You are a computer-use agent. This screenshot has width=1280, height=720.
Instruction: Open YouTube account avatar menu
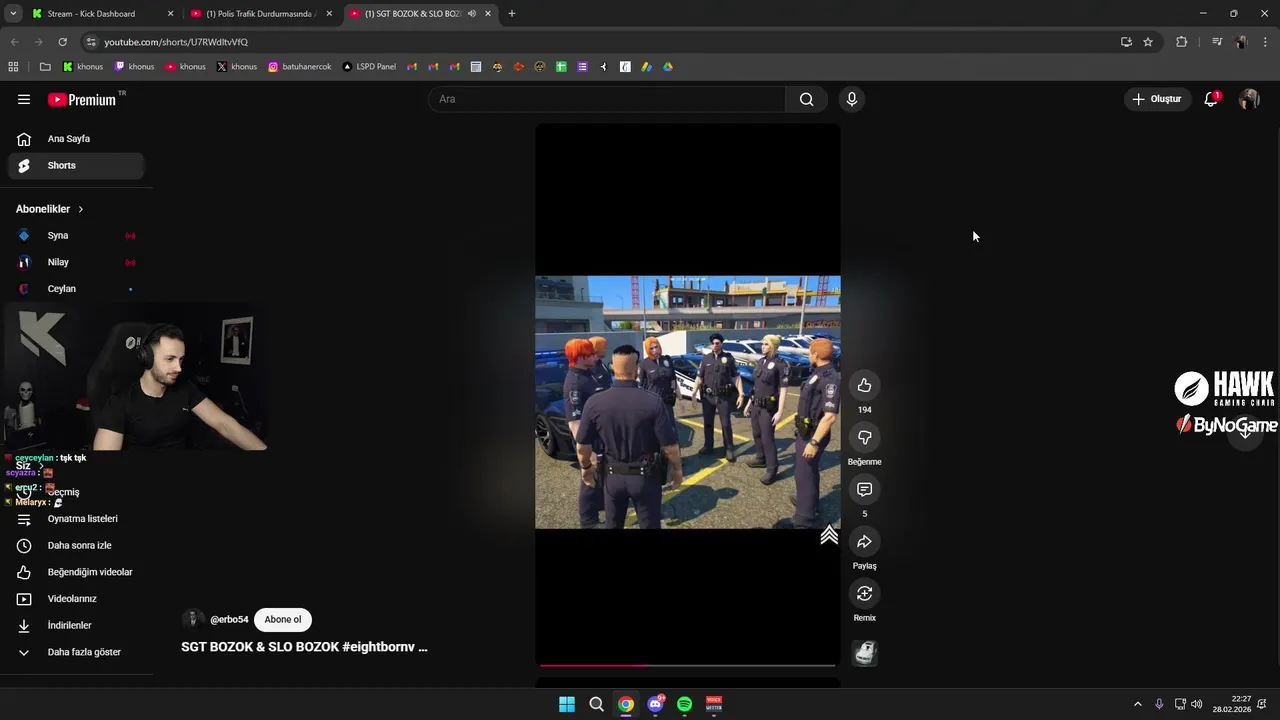tap(1249, 99)
